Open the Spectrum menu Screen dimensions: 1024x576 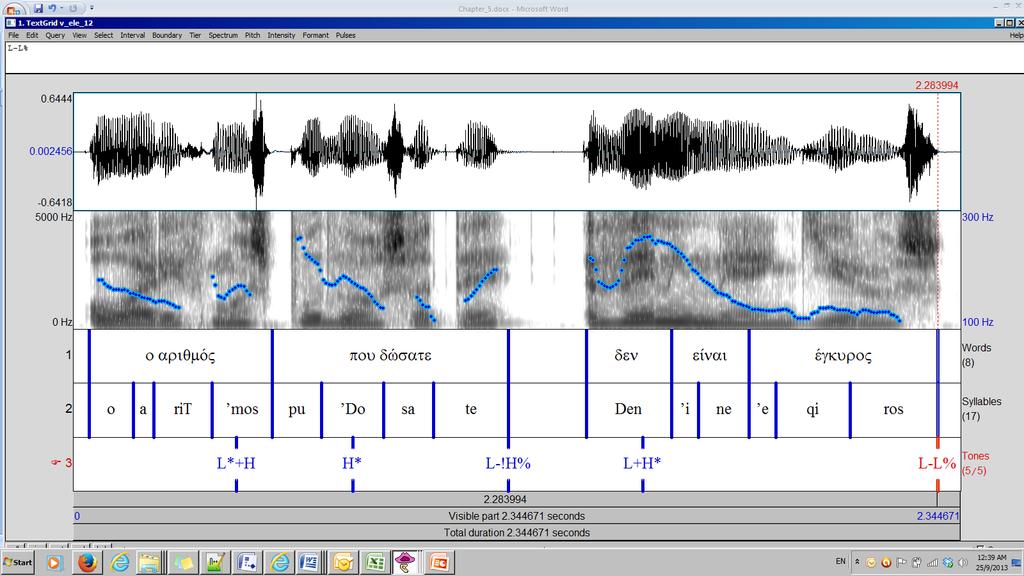tap(223, 35)
